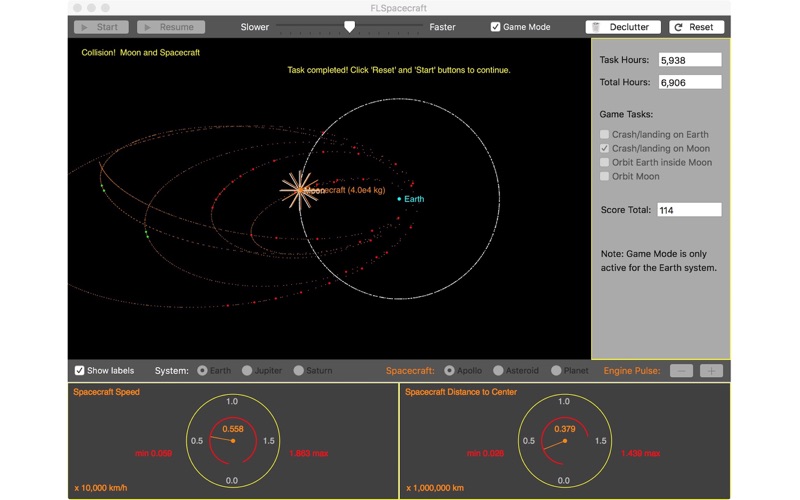Choose the Jupiter system option
The width and height of the screenshot is (800, 500).
pos(247,371)
